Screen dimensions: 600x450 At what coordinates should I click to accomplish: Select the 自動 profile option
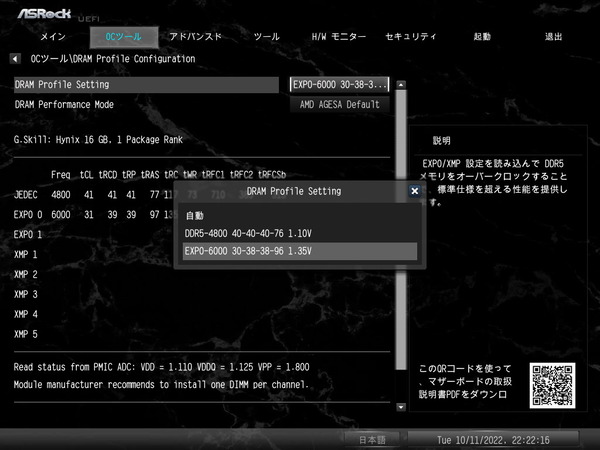tap(195, 215)
